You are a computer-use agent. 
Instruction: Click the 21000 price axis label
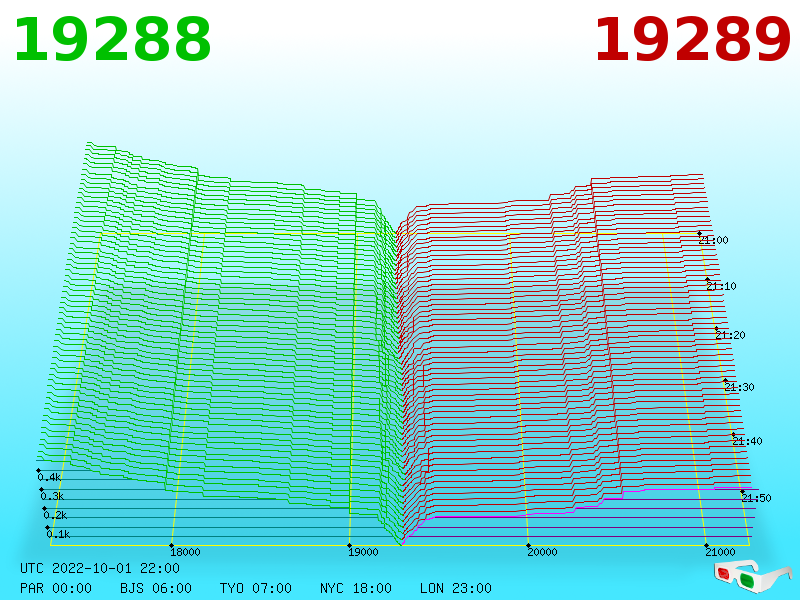click(x=720, y=552)
